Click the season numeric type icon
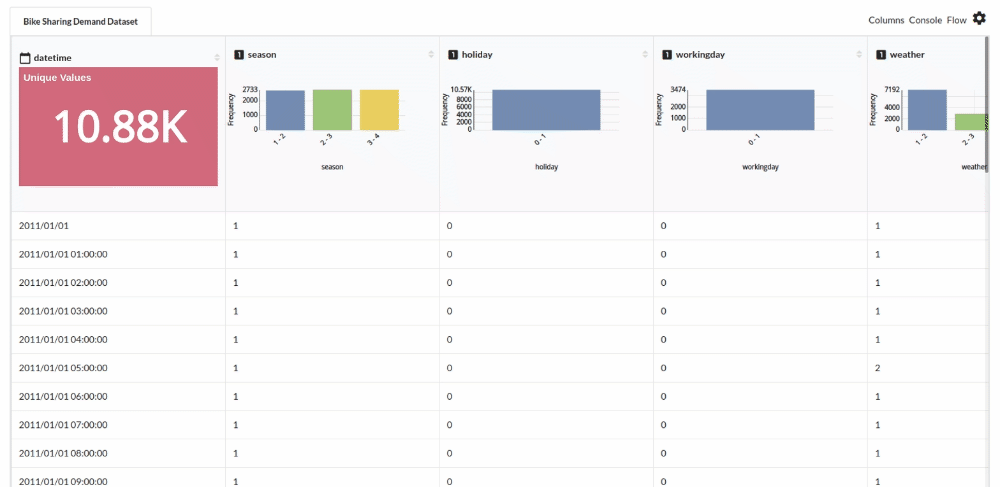Image resolution: width=1000 pixels, height=487 pixels. [239, 55]
